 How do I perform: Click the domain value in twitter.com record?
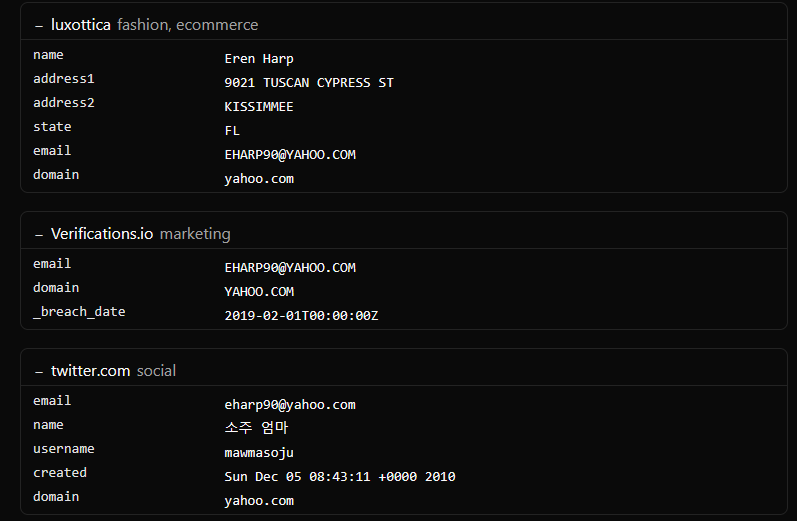[259, 501]
